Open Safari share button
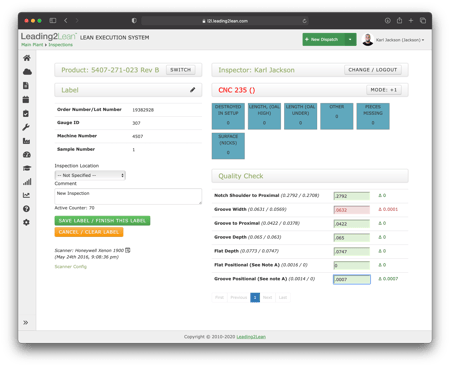The width and height of the screenshot is (450, 367). coord(399,21)
